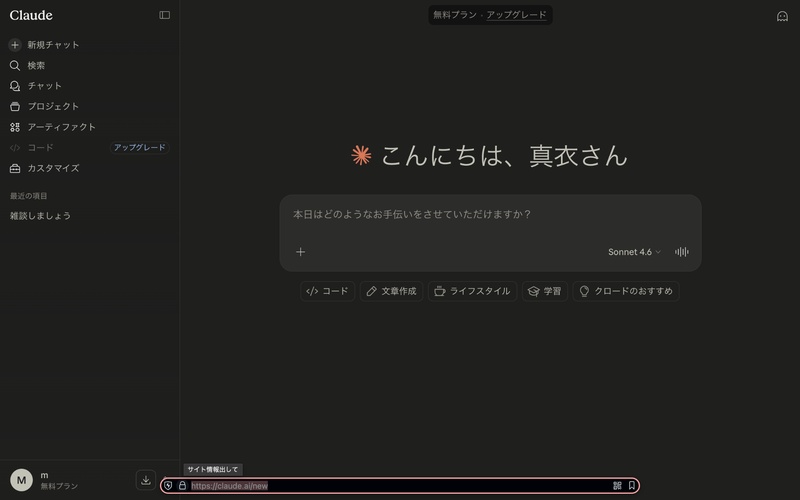Open the ghost incognito chat icon

click(x=782, y=16)
